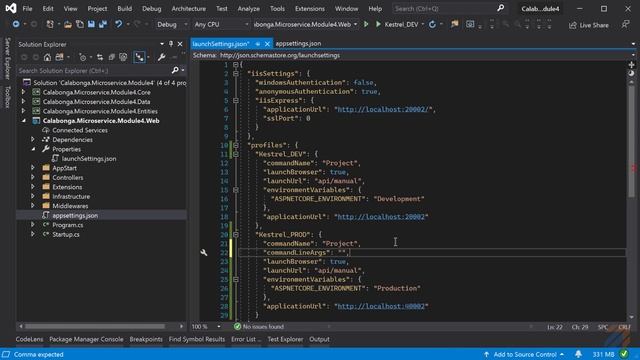The height and width of the screenshot is (360, 640).
Task: Toggle Show All Files in Solution Explorer
Action: [x=123, y=57]
